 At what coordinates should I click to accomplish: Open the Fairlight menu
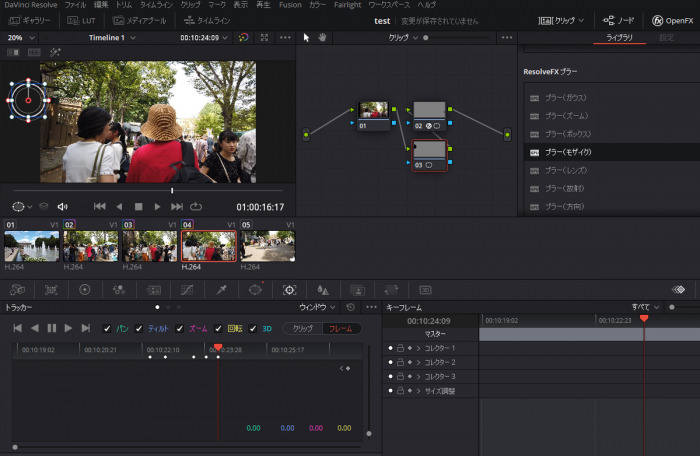click(x=347, y=5)
